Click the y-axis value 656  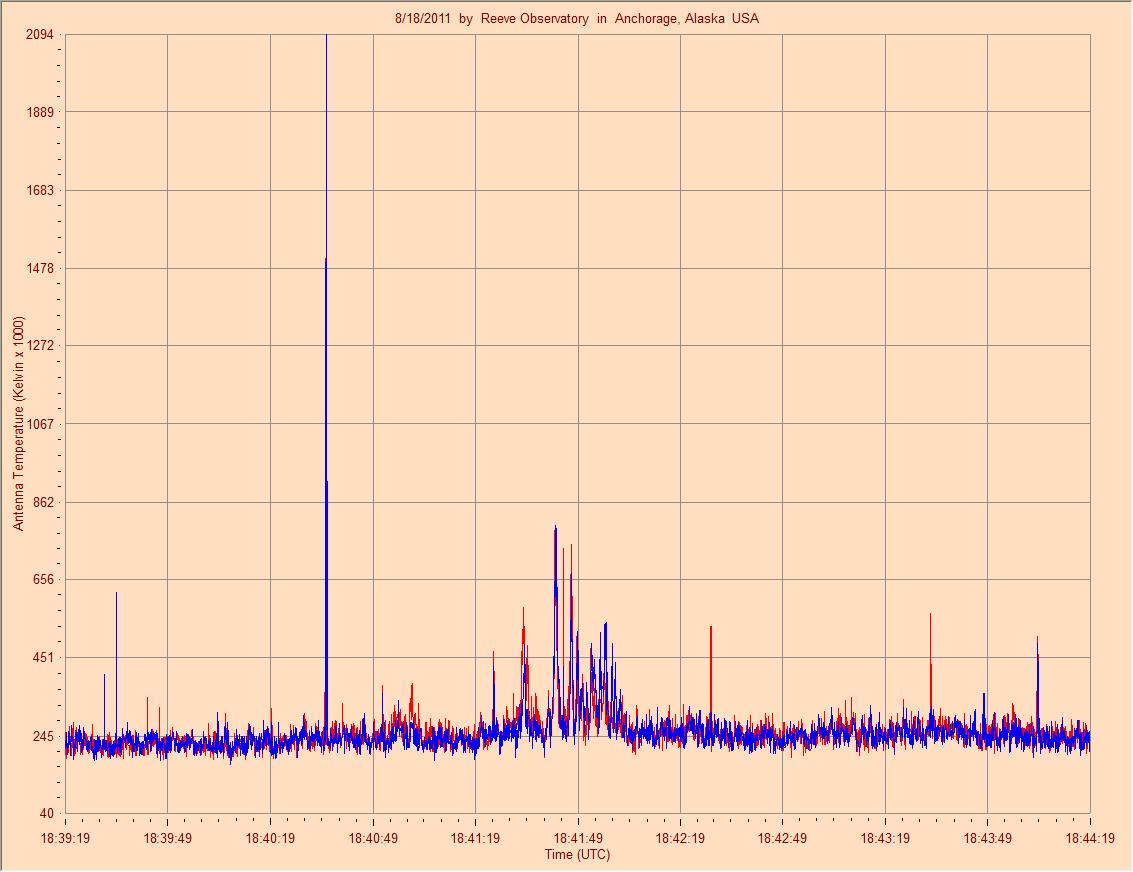(45, 579)
